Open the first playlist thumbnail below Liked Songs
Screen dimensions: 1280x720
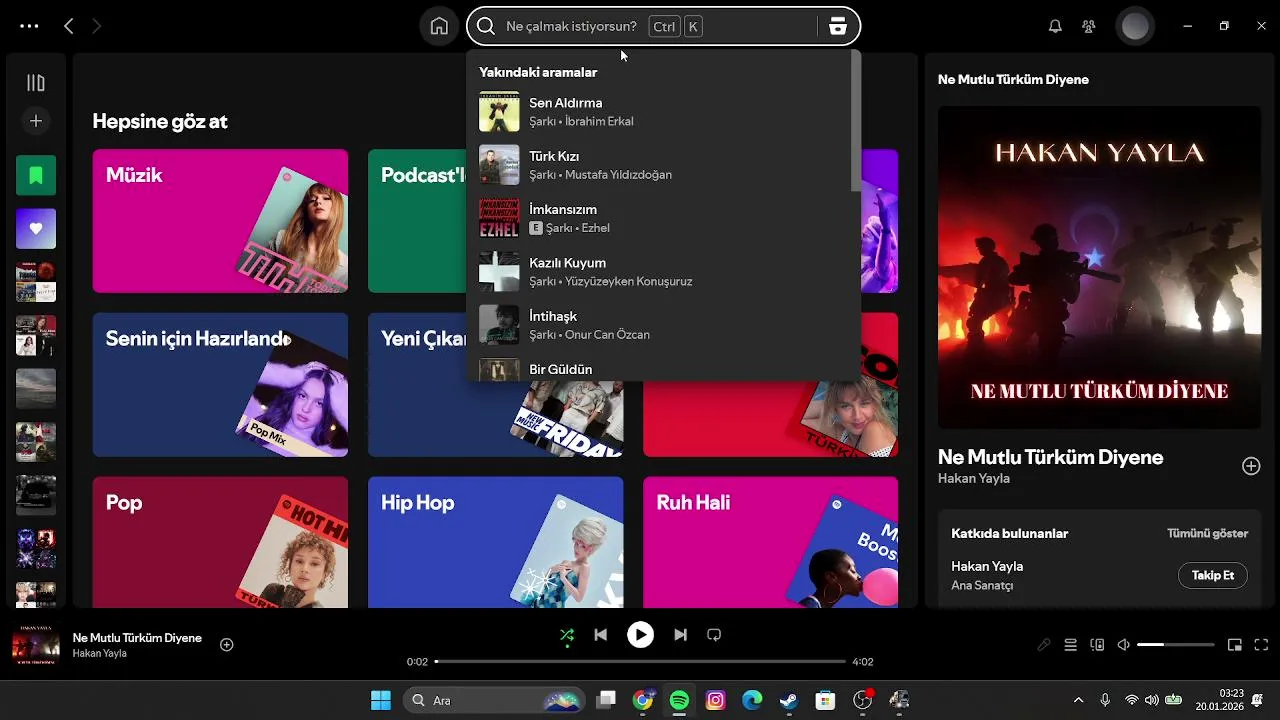click(36, 282)
